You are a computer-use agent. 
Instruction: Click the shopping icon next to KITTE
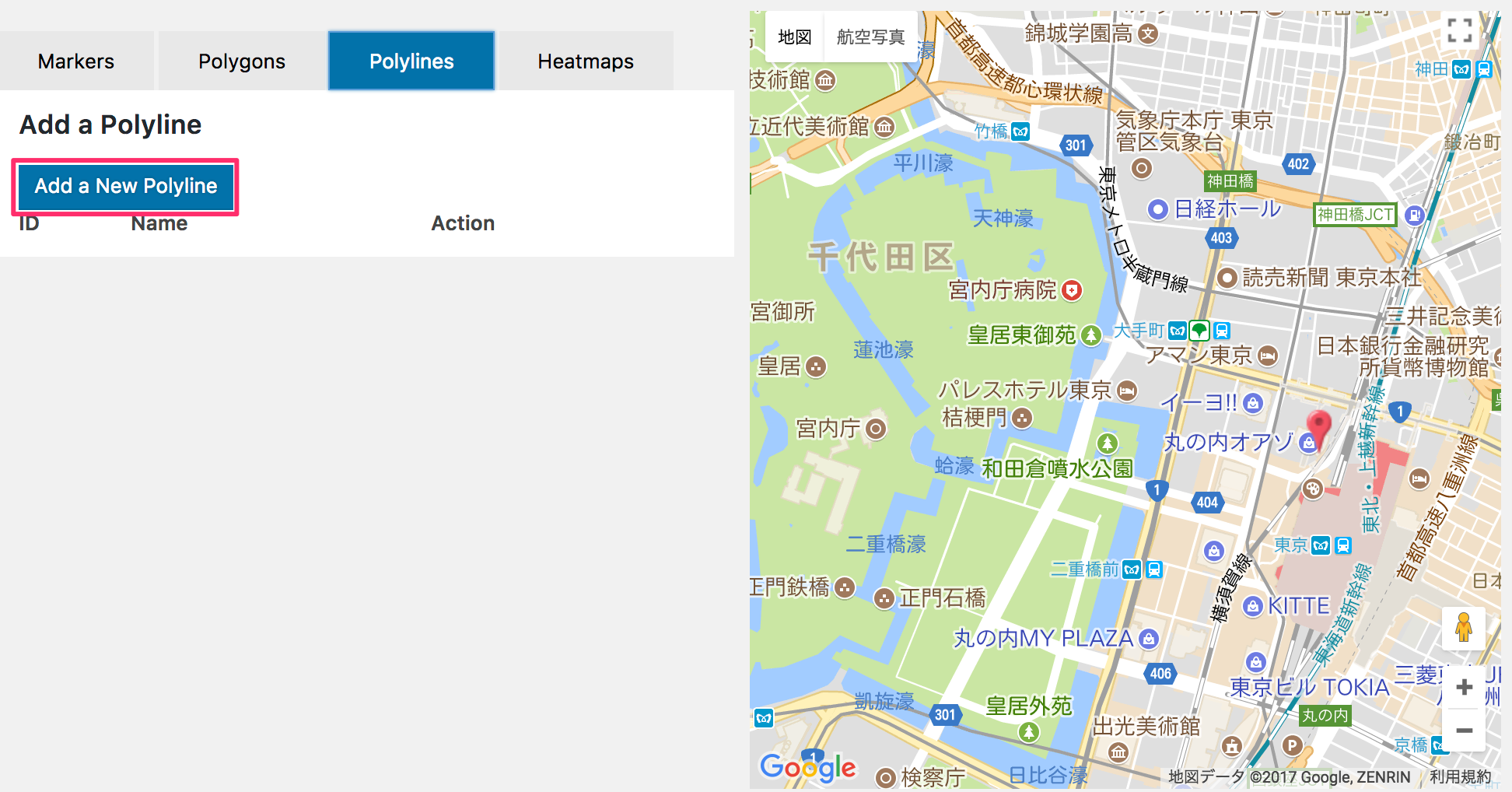point(1255,605)
